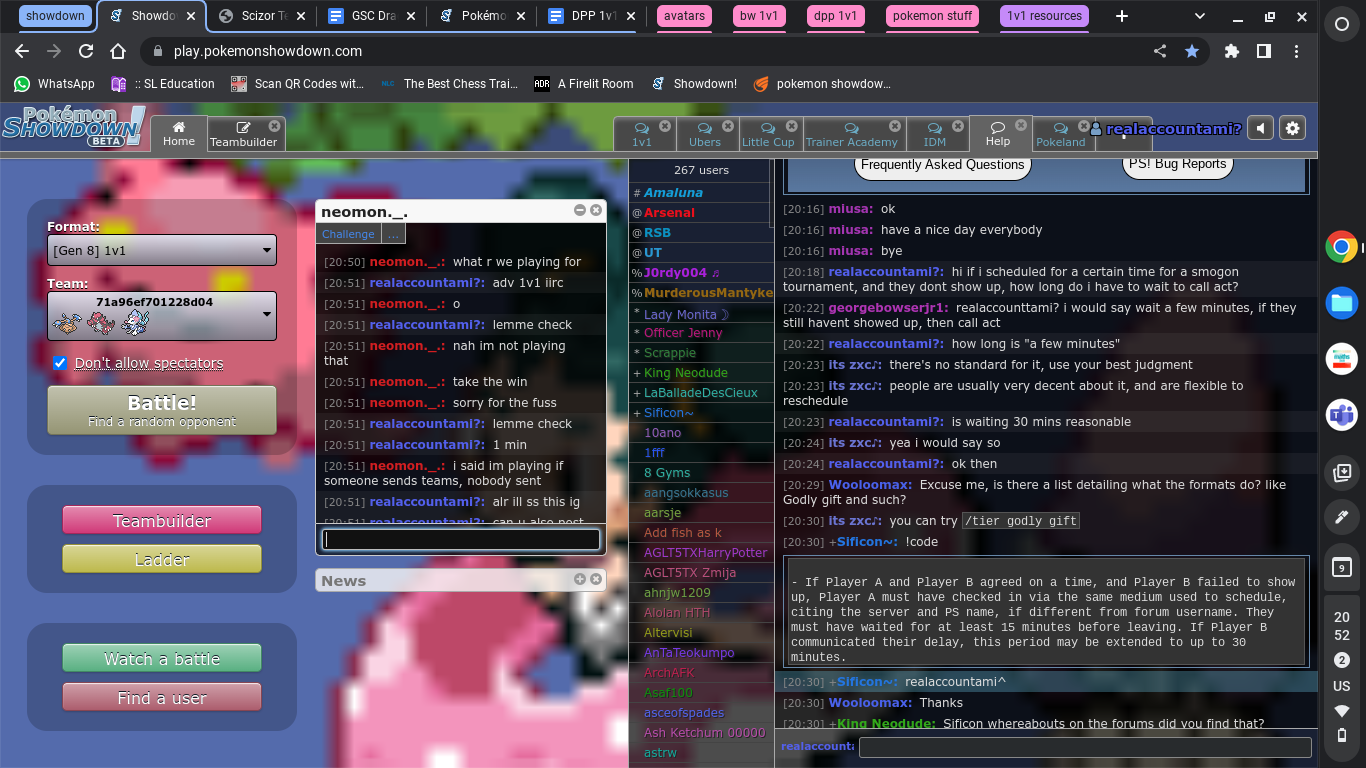Open the Ladder button
The height and width of the screenshot is (768, 1366).
[162, 559]
